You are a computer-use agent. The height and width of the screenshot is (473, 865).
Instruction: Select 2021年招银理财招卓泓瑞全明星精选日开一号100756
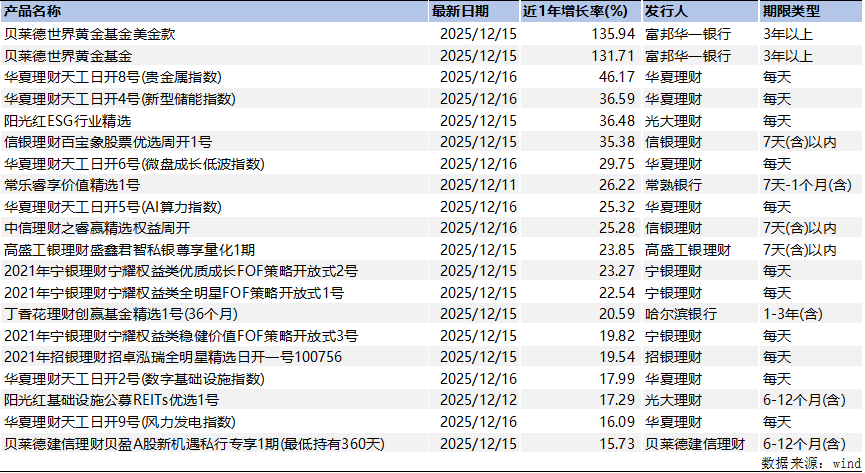(173, 357)
